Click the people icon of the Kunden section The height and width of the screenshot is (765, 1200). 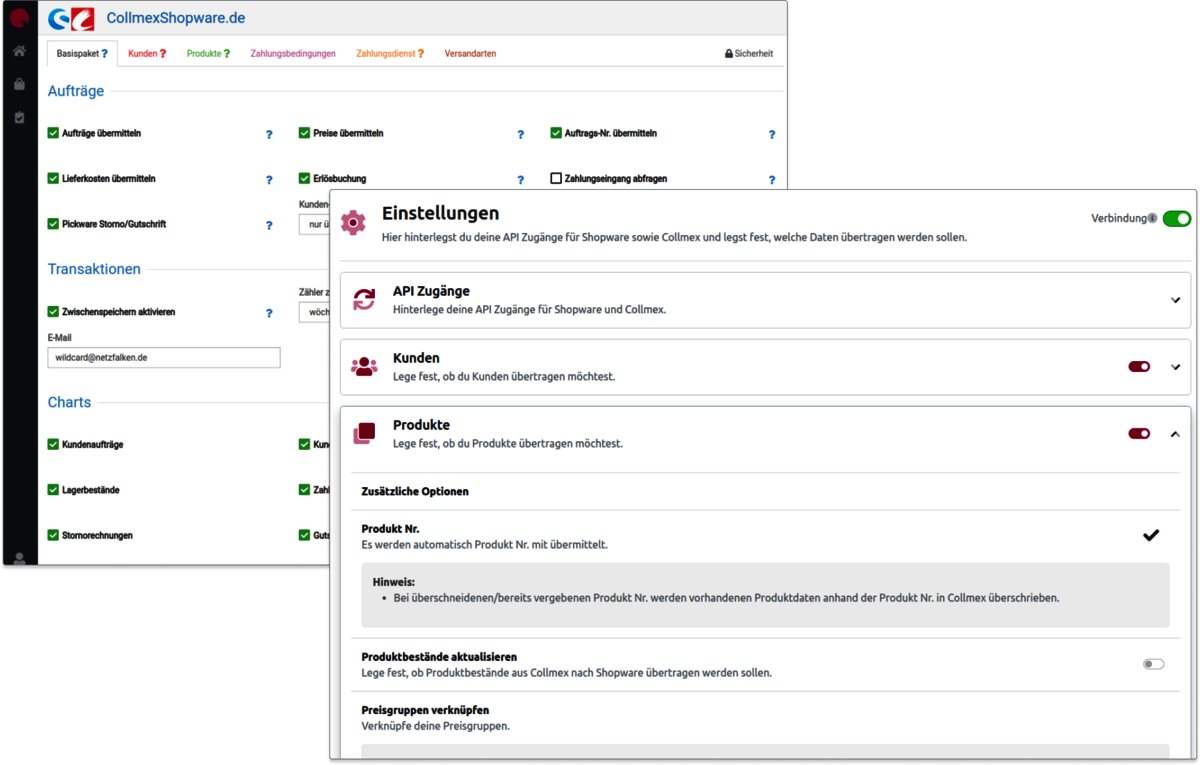364,366
